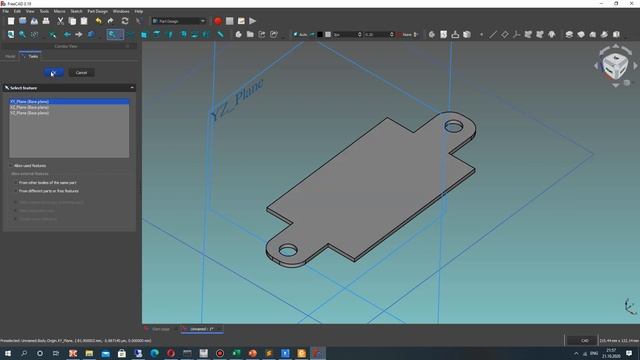Open the Part Design menu

coord(98,11)
